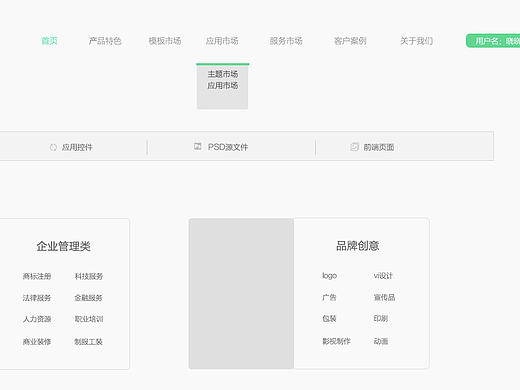Viewport: 520px width, 390px height.
Task: Click the 品牌创意 card heading
Action: 358,246
